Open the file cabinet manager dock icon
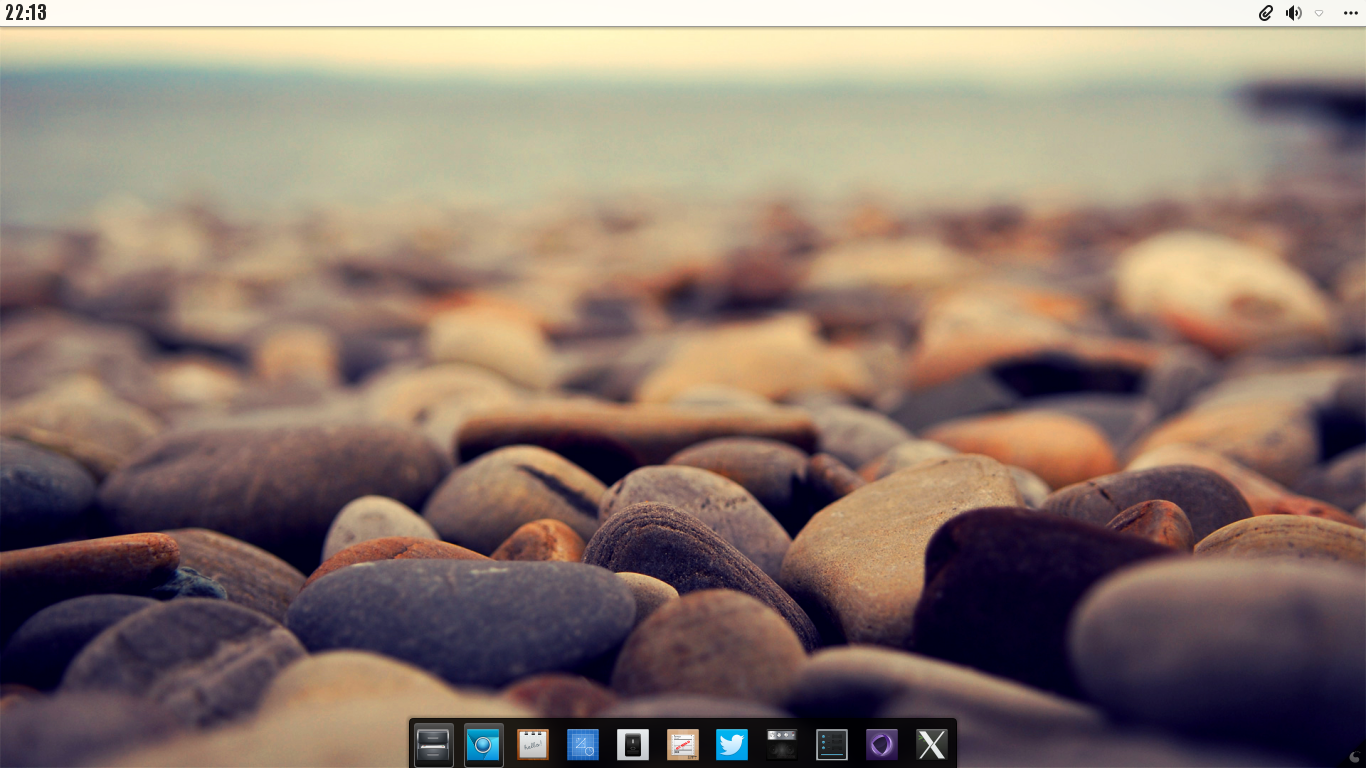Screen dimensions: 1366x768 click(434, 744)
